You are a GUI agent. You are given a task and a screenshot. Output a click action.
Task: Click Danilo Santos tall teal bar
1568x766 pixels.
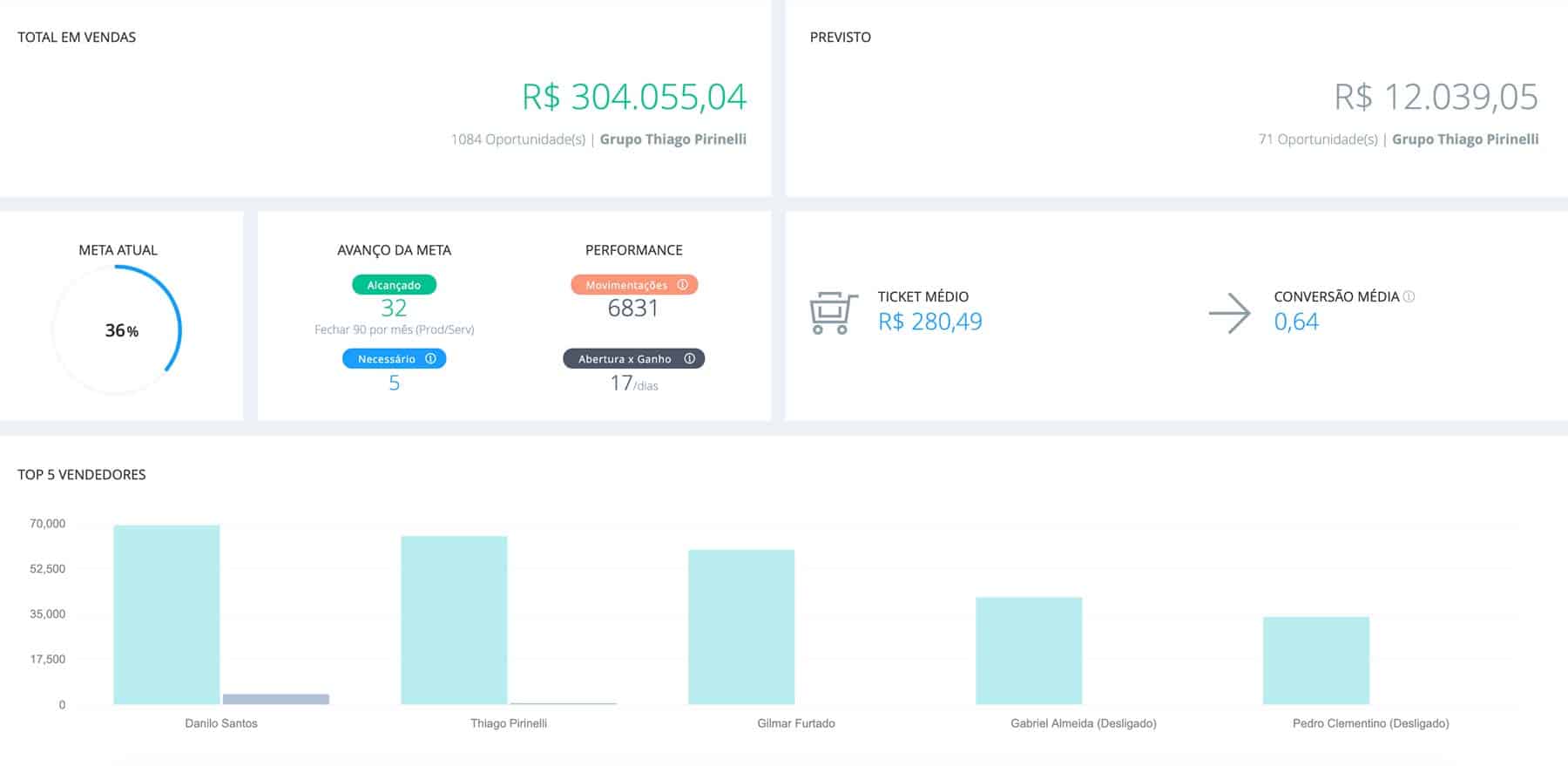click(x=166, y=614)
